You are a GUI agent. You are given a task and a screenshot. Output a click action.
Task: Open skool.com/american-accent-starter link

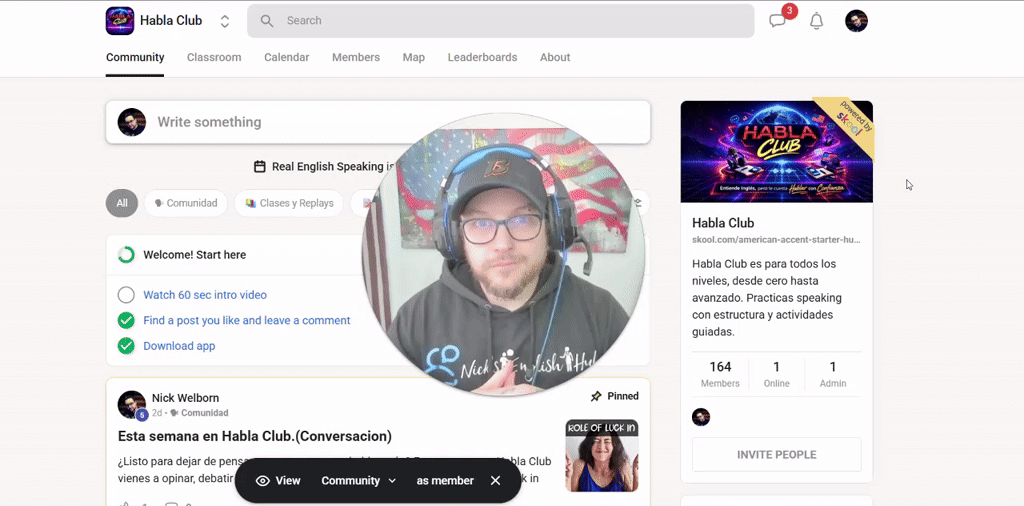click(x=776, y=240)
